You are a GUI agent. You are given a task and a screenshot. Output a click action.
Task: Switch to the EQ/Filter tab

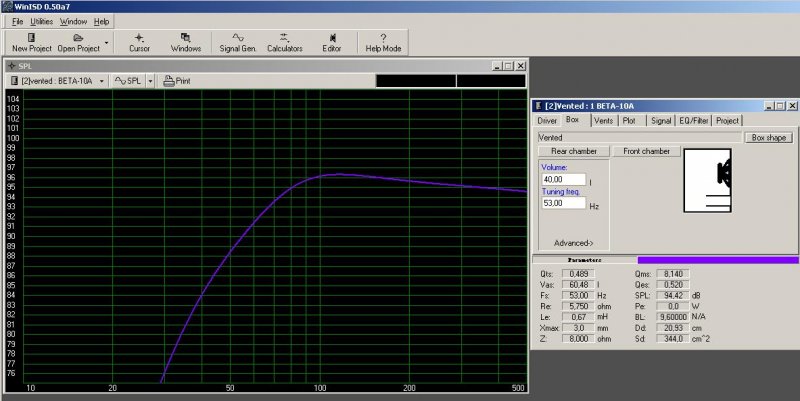pos(693,121)
